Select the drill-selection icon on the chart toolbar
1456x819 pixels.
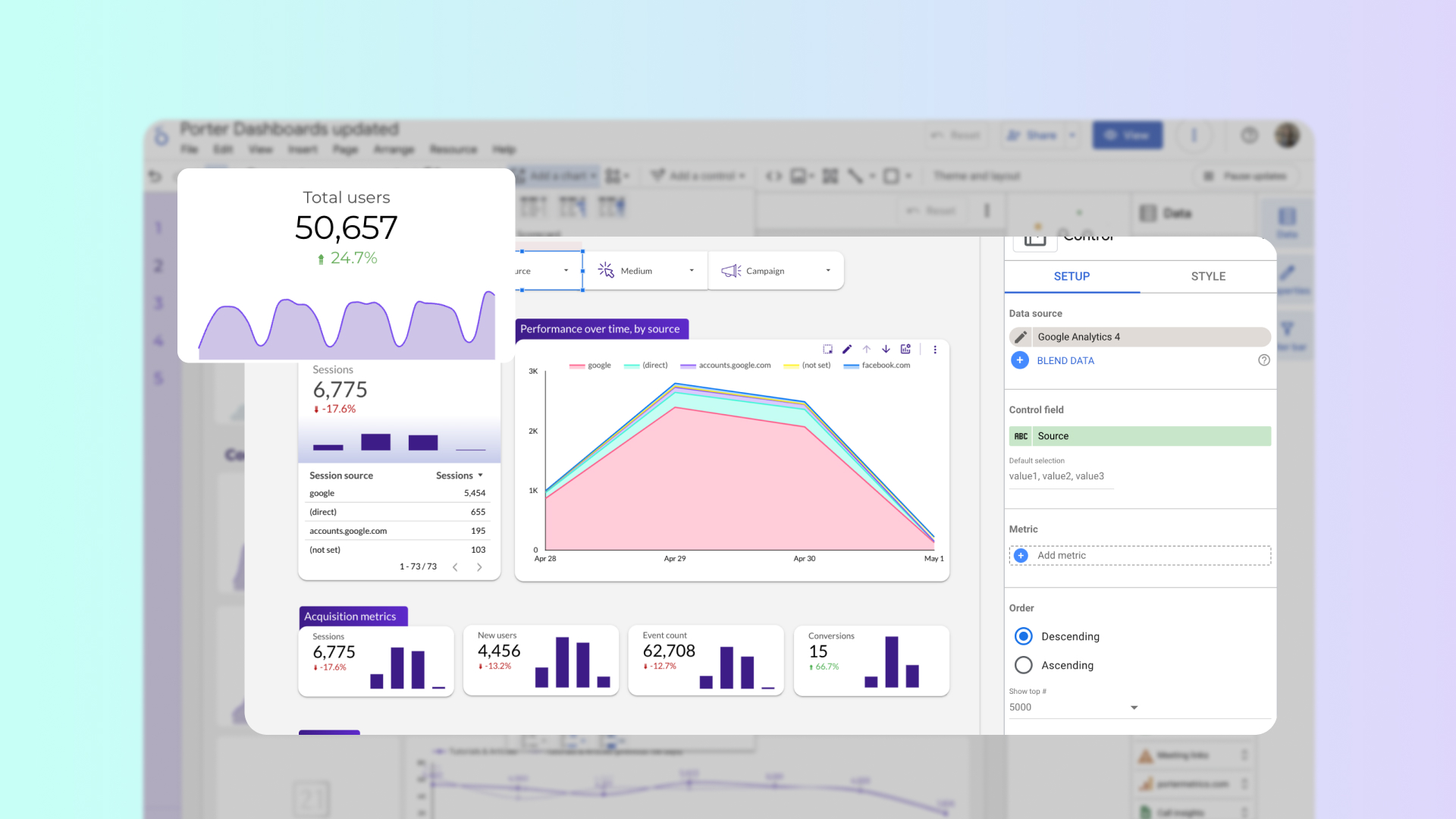click(827, 350)
